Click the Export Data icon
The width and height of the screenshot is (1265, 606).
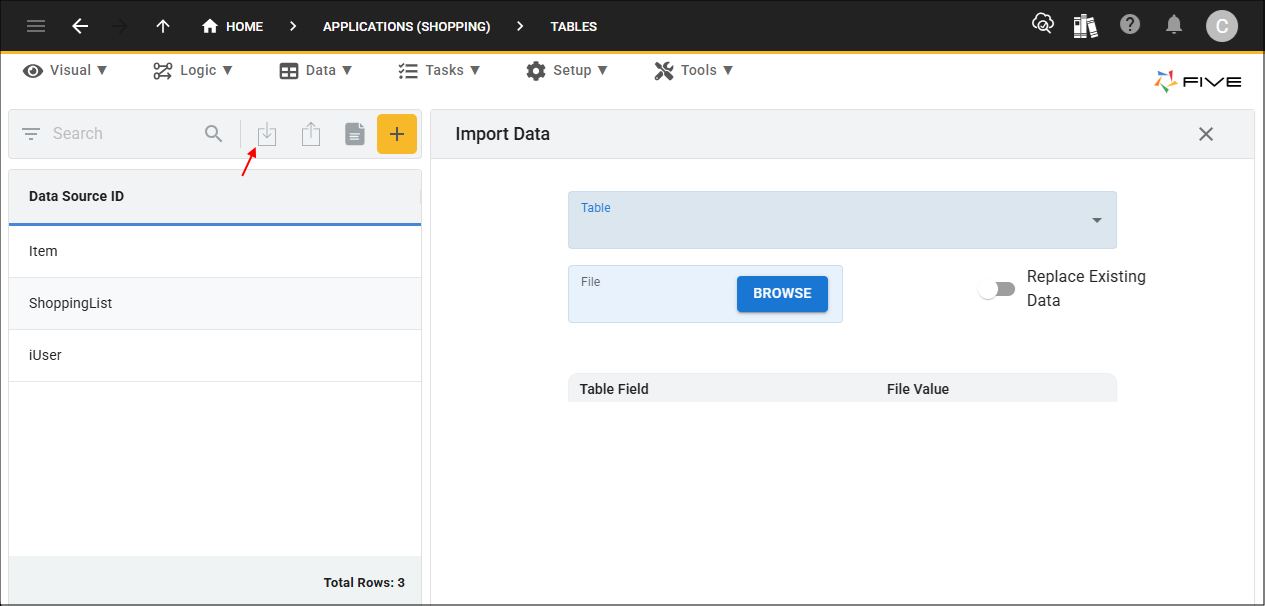click(310, 133)
